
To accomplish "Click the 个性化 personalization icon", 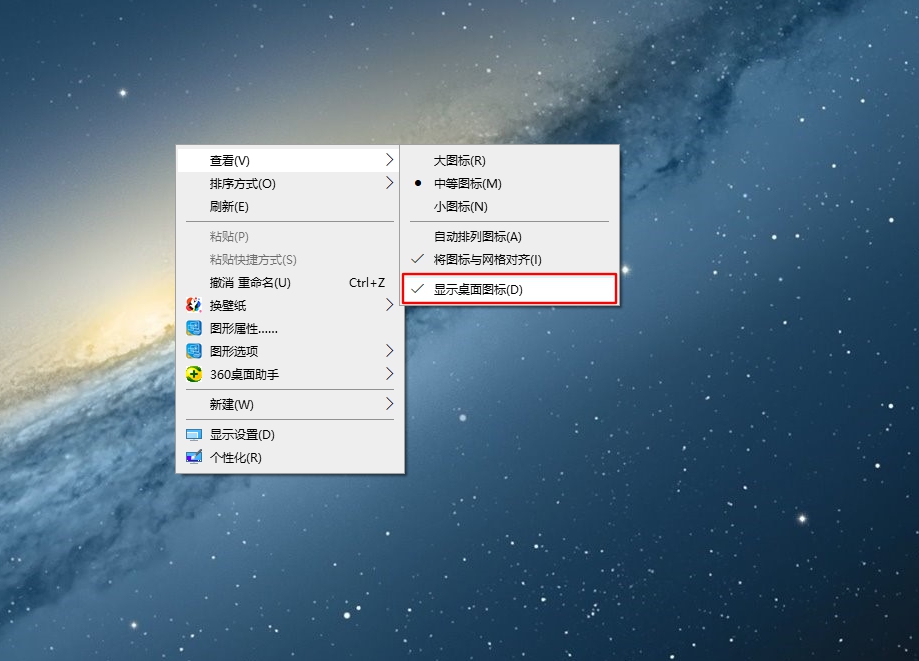I will [x=194, y=457].
